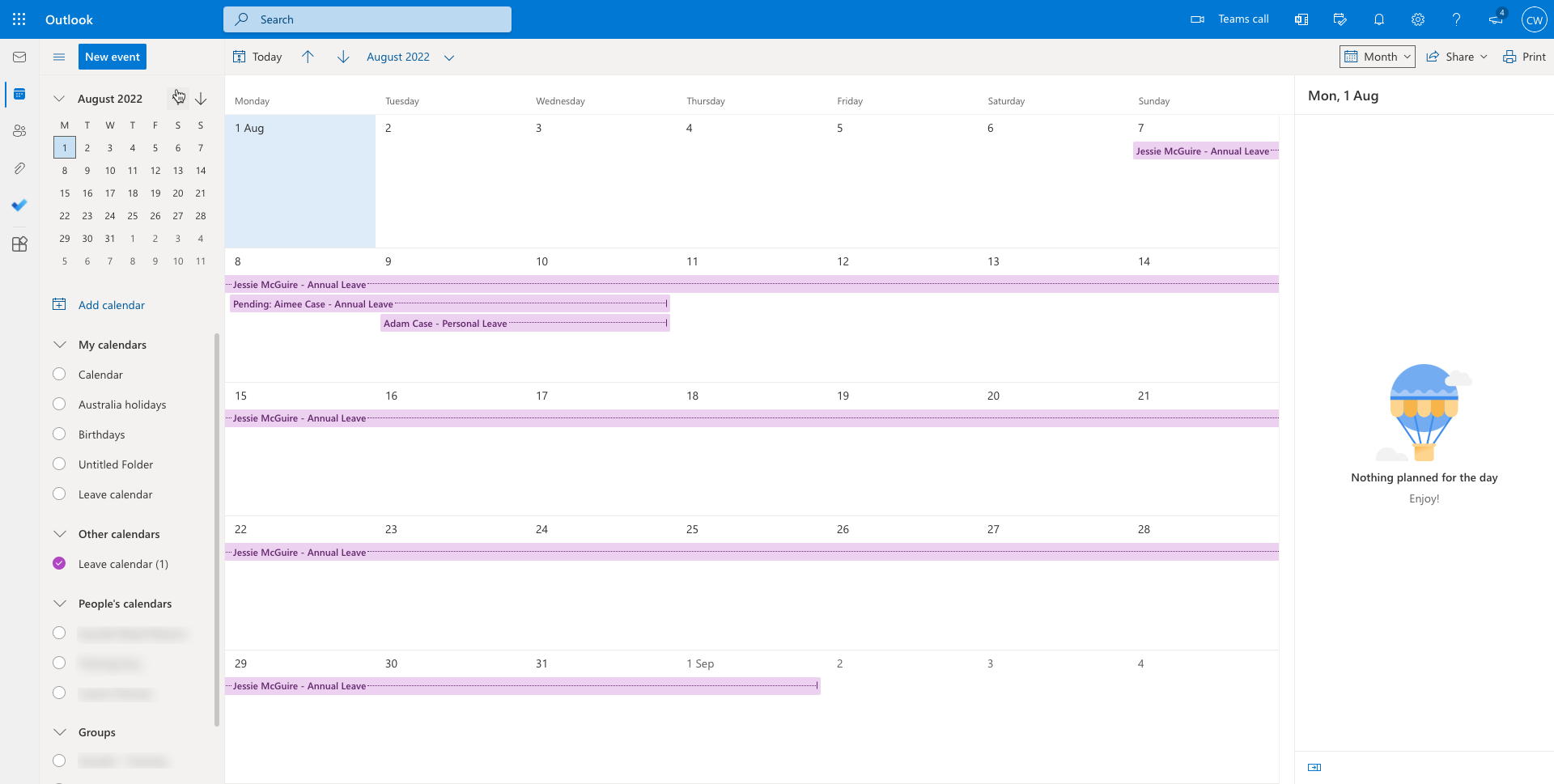Uncheck the Leave calendar (1) calendar
The height and width of the screenshot is (784, 1554).
point(59,564)
